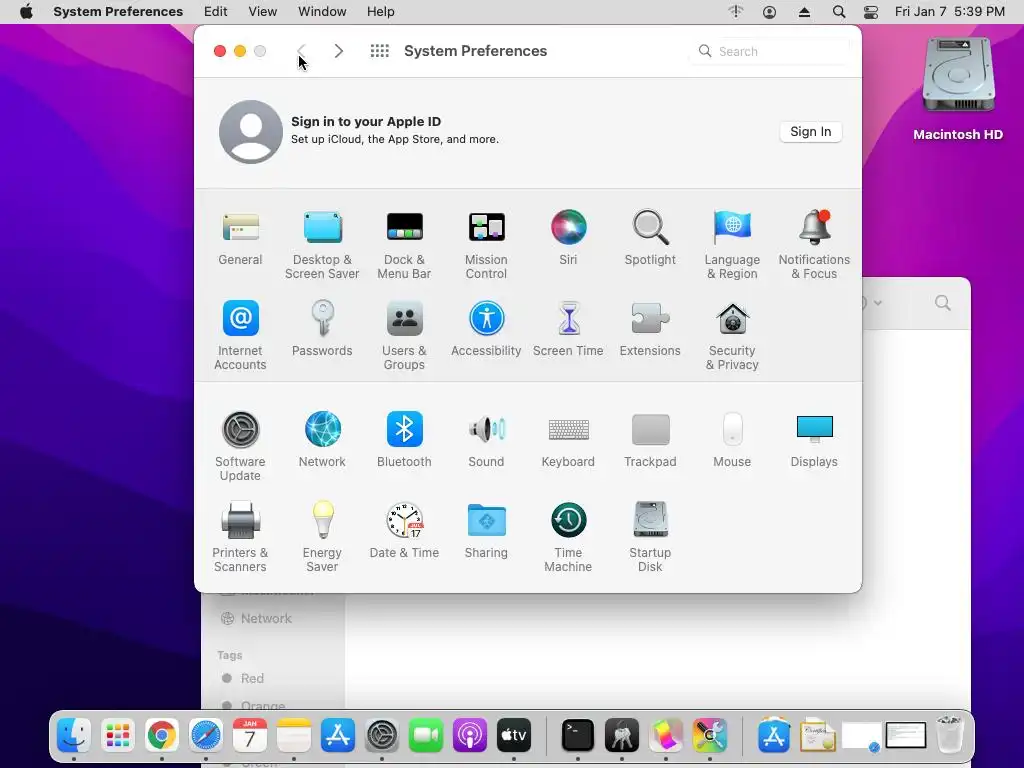
Task: Open Keychain Access from the Dock
Action: tap(622, 735)
